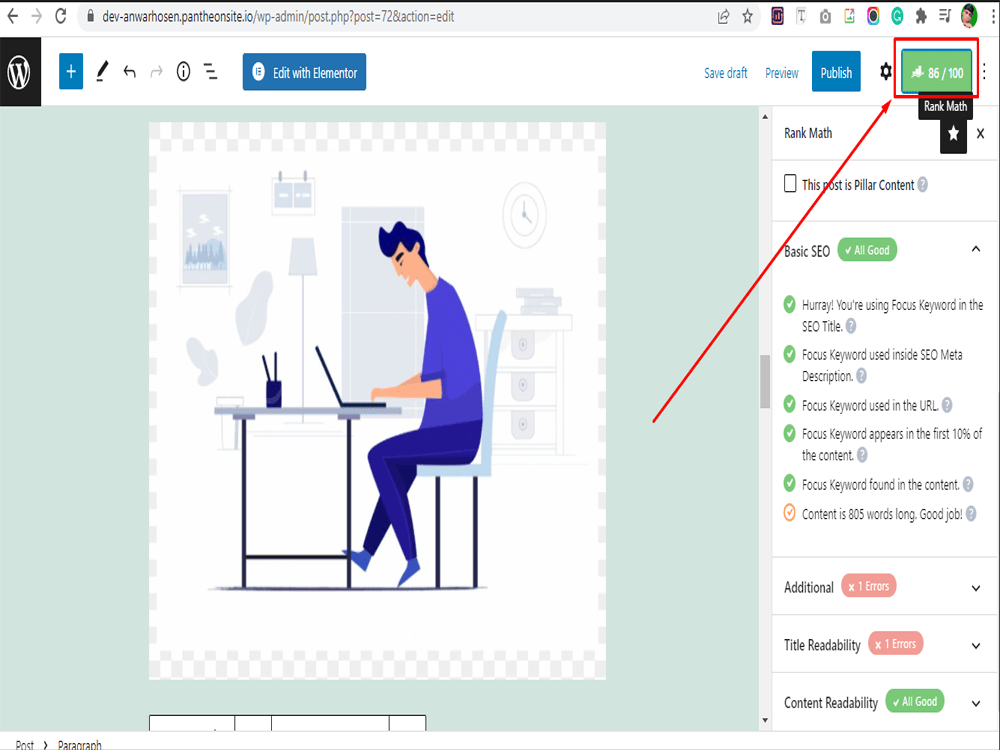Click the Preview link
Viewport: 1000px width, 750px height.
(781, 73)
